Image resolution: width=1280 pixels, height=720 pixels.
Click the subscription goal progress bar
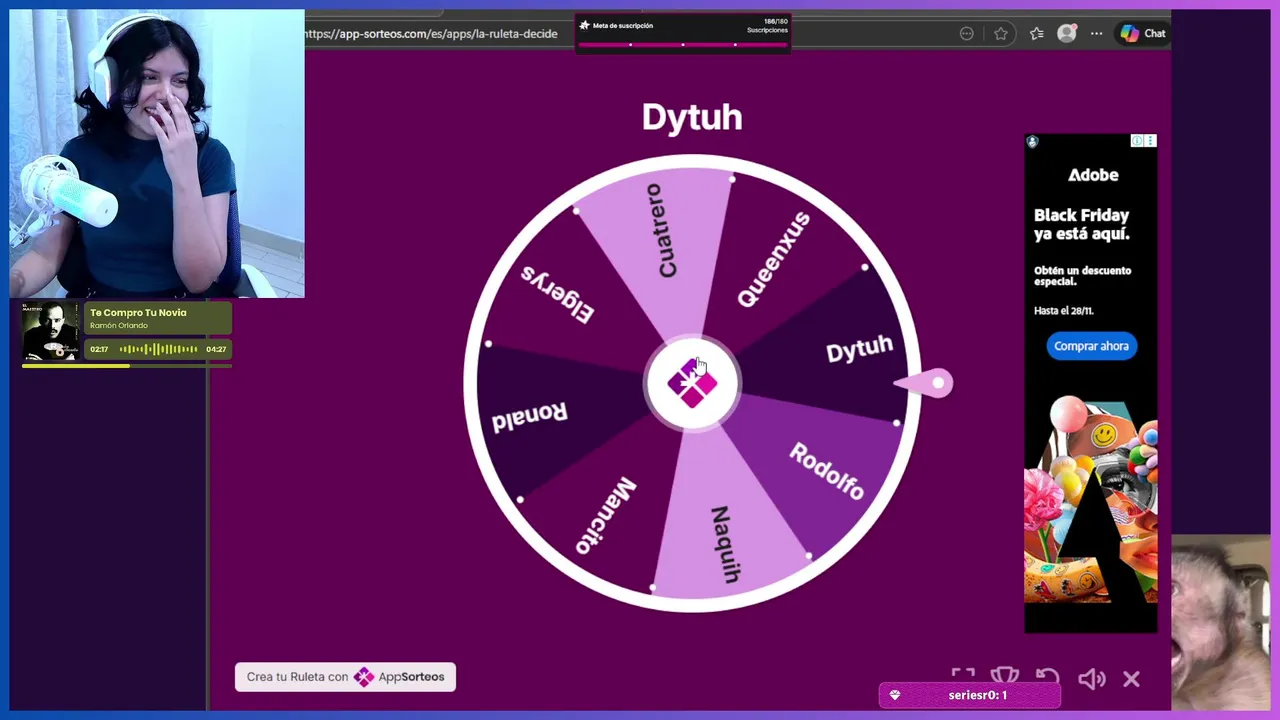tap(683, 45)
